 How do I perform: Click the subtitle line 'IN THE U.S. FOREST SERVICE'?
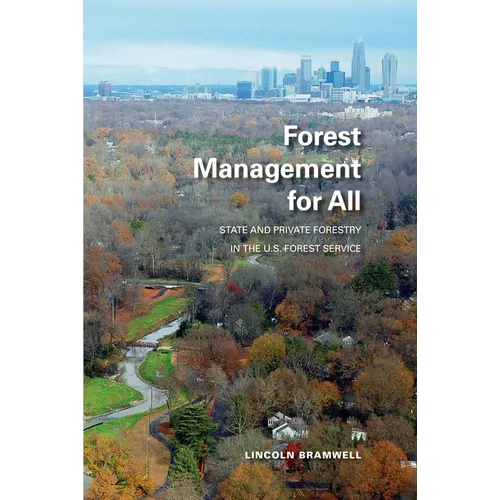(x=296, y=249)
